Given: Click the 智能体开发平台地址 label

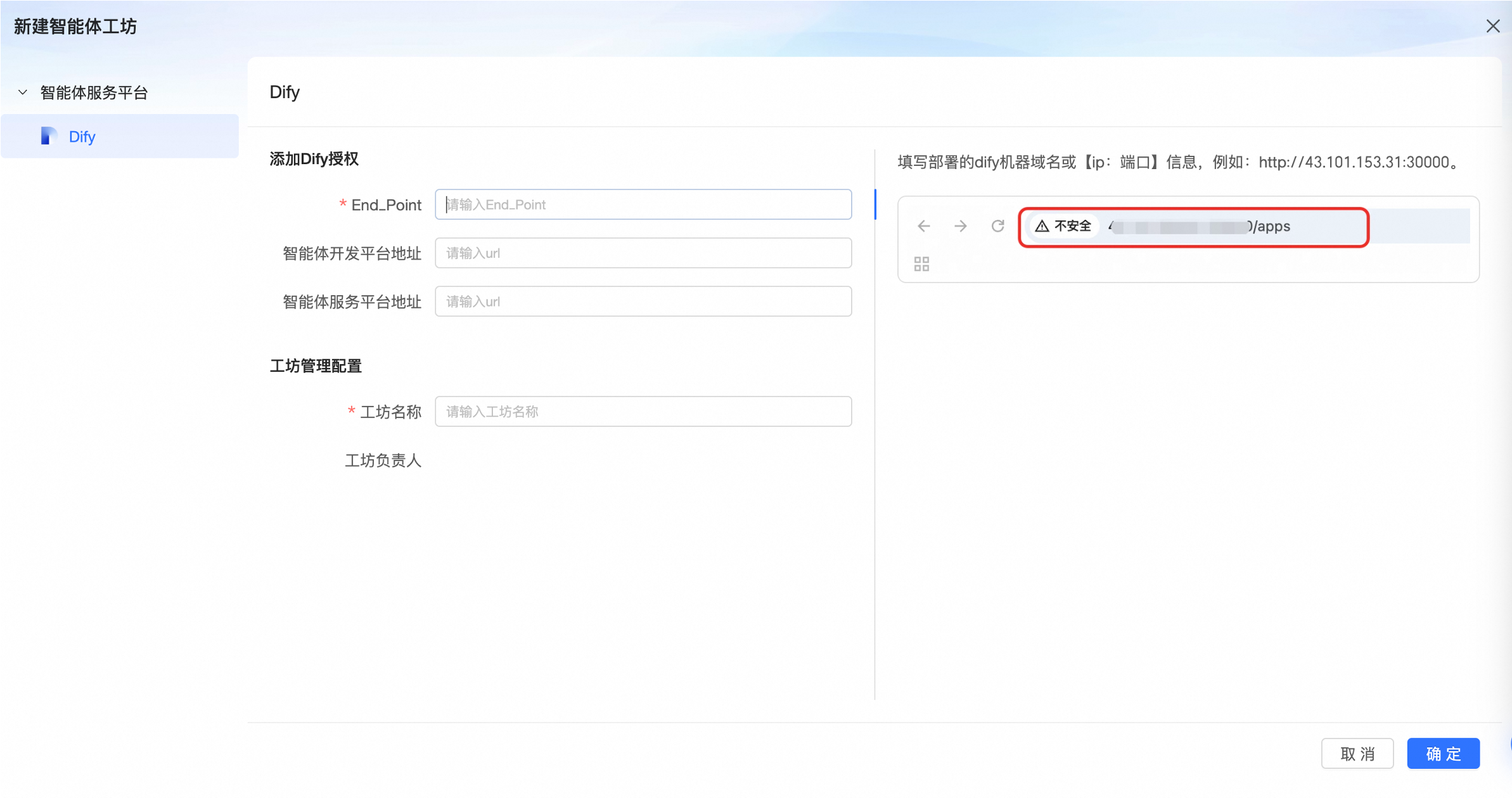Looking at the screenshot, I should (352, 253).
